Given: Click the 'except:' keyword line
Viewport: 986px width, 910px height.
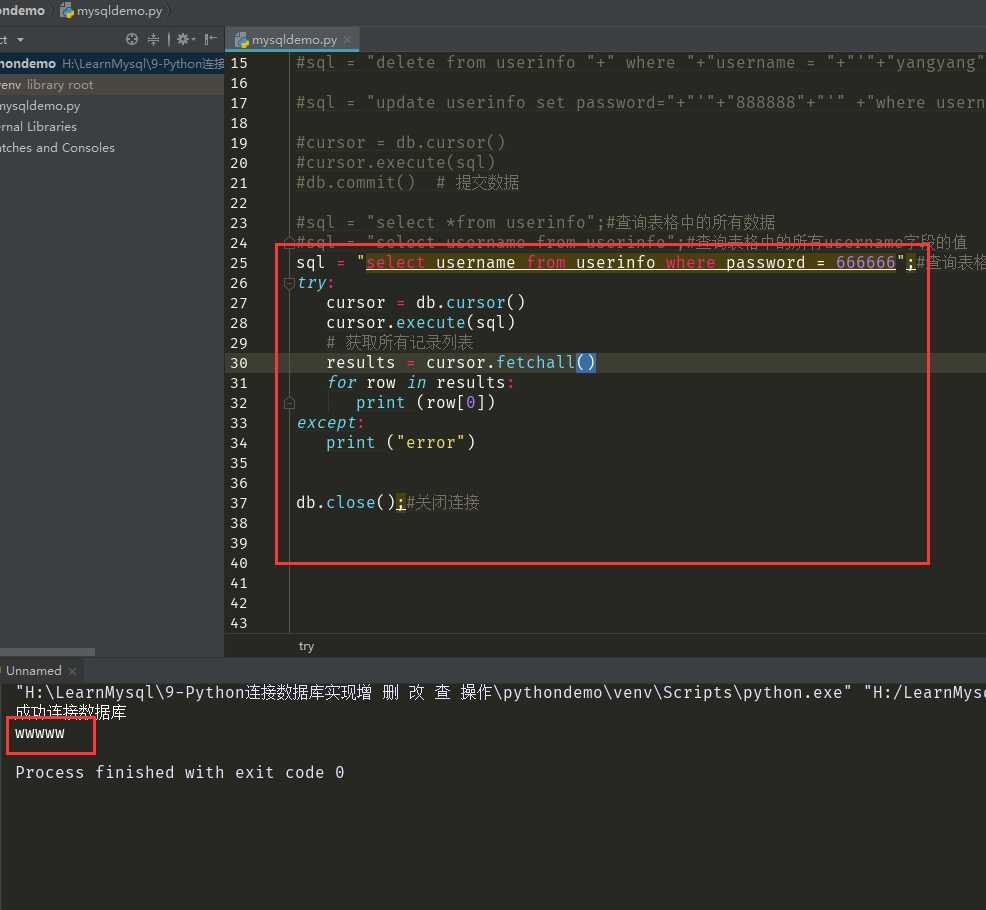Looking at the screenshot, I should coord(330,423).
